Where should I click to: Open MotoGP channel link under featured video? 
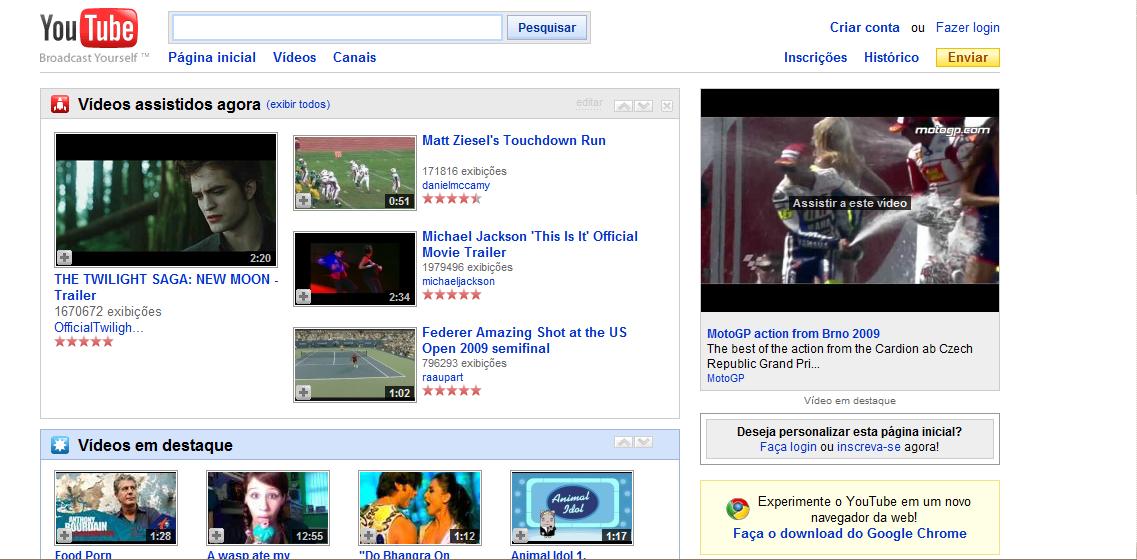click(x=725, y=378)
